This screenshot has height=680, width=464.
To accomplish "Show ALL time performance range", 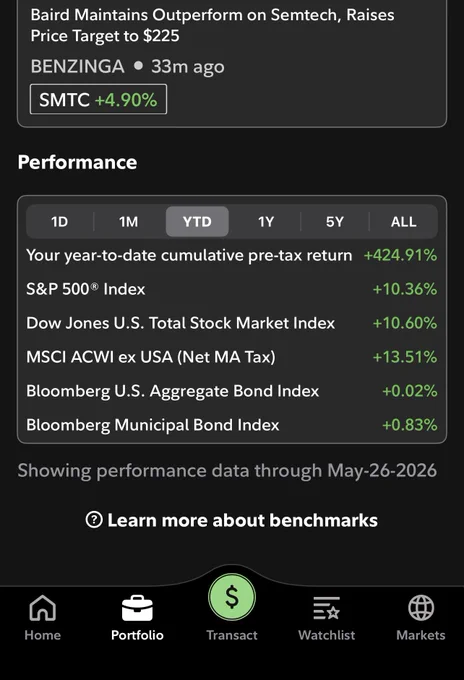I will pos(403,222).
